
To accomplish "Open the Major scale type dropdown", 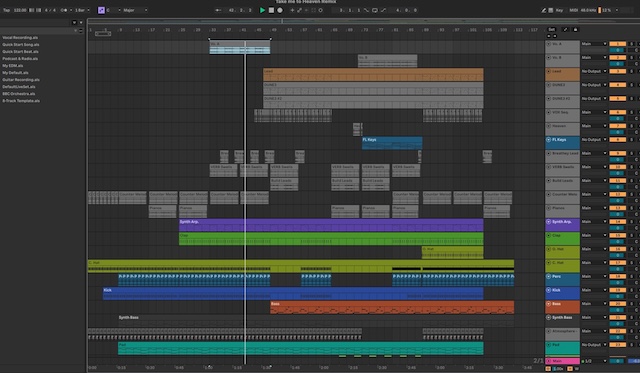I will point(135,10).
